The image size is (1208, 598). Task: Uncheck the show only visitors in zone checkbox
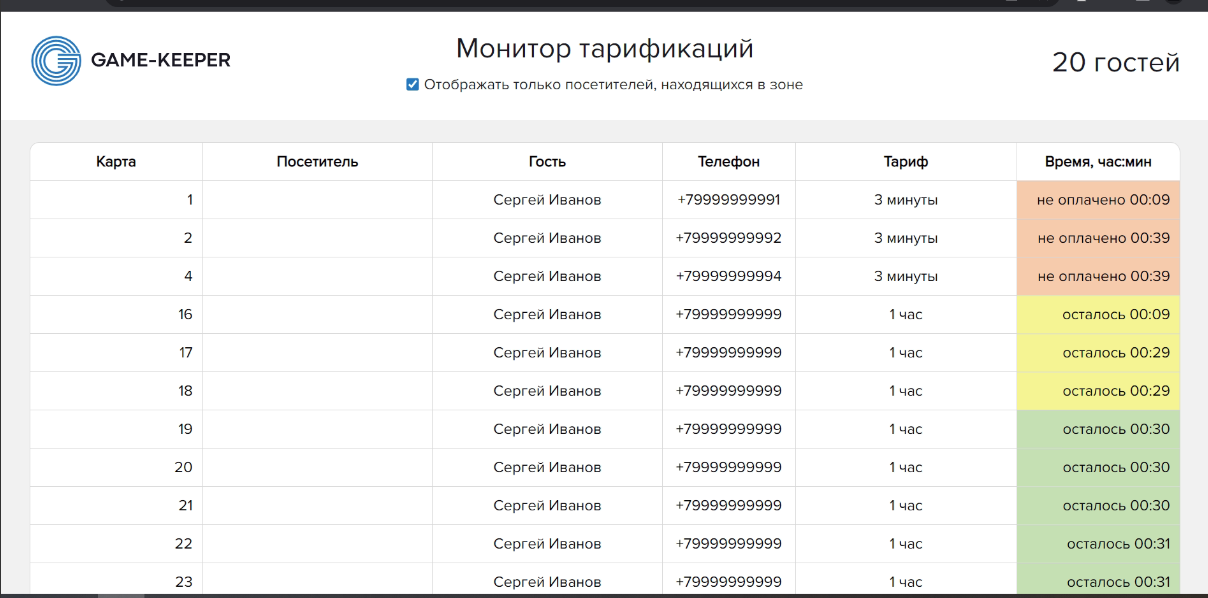[x=412, y=85]
